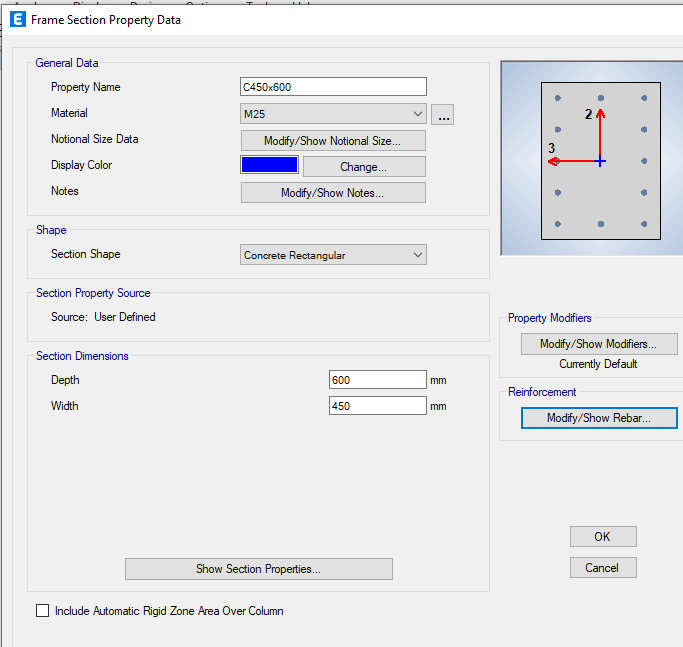Open Modify/Show Notes dialog
683x647 pixels.
point(333,193)
